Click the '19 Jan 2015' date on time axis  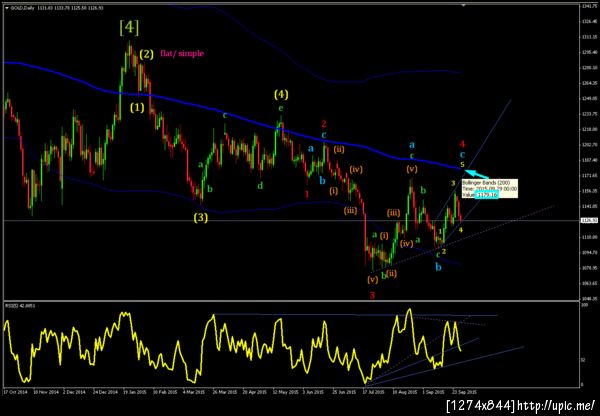click(134, 392)
